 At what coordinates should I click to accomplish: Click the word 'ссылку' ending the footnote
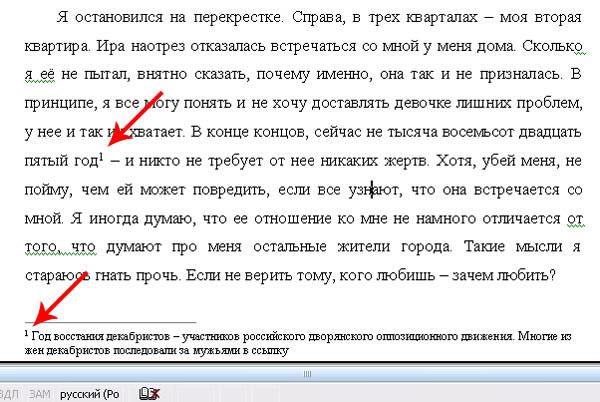(x=270, y=350)
